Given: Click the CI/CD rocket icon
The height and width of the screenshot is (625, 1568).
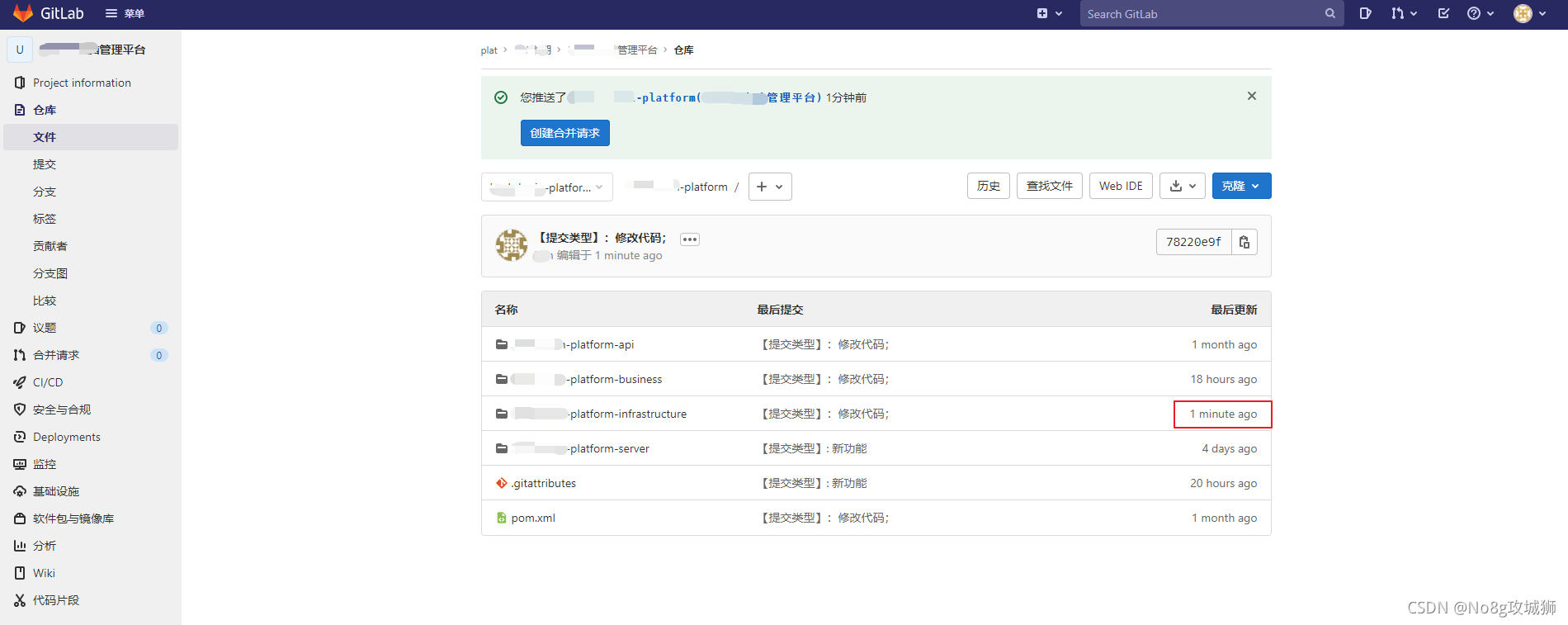Looking at the screenshot, I should pos(20,382).
